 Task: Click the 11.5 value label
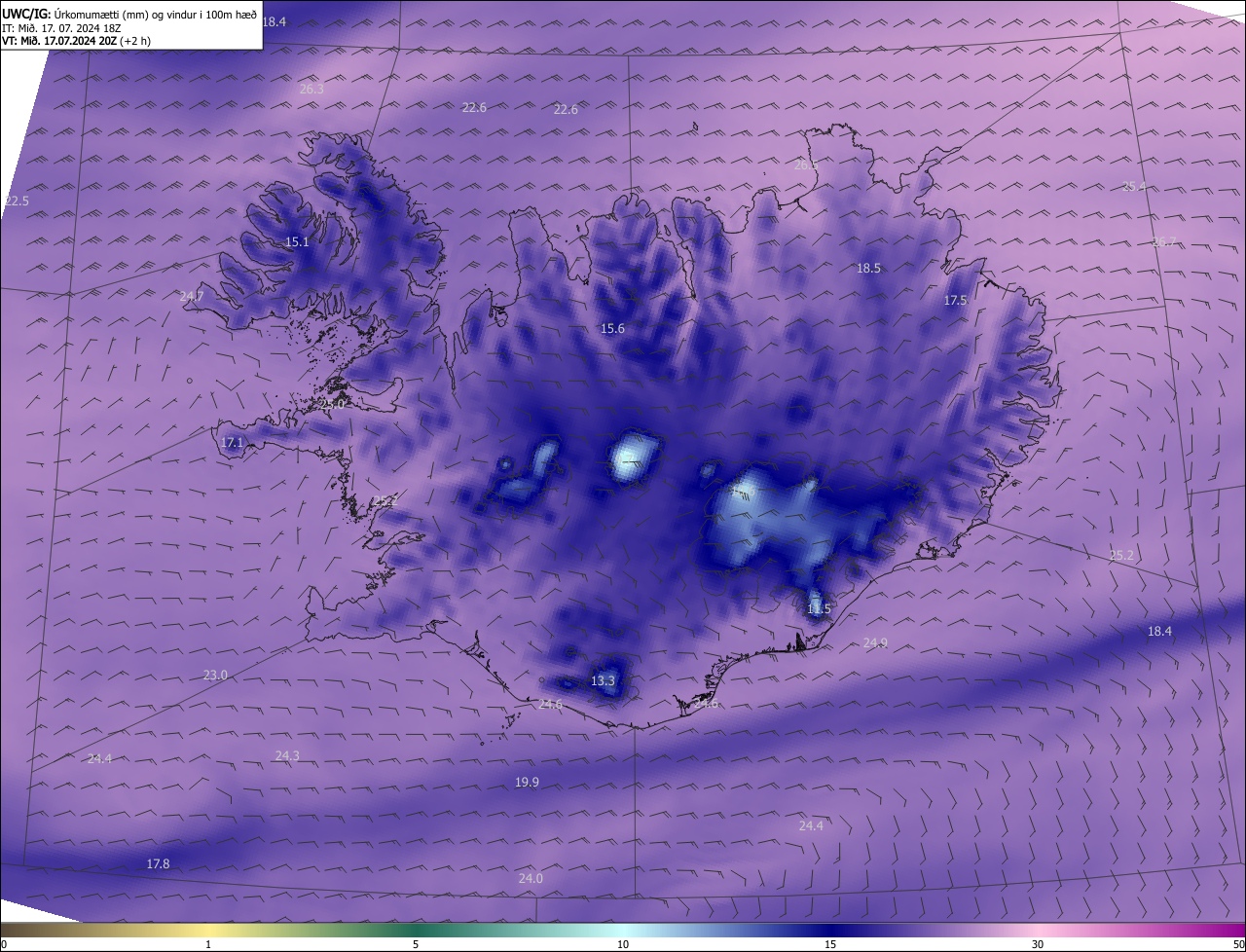[819, 608]
